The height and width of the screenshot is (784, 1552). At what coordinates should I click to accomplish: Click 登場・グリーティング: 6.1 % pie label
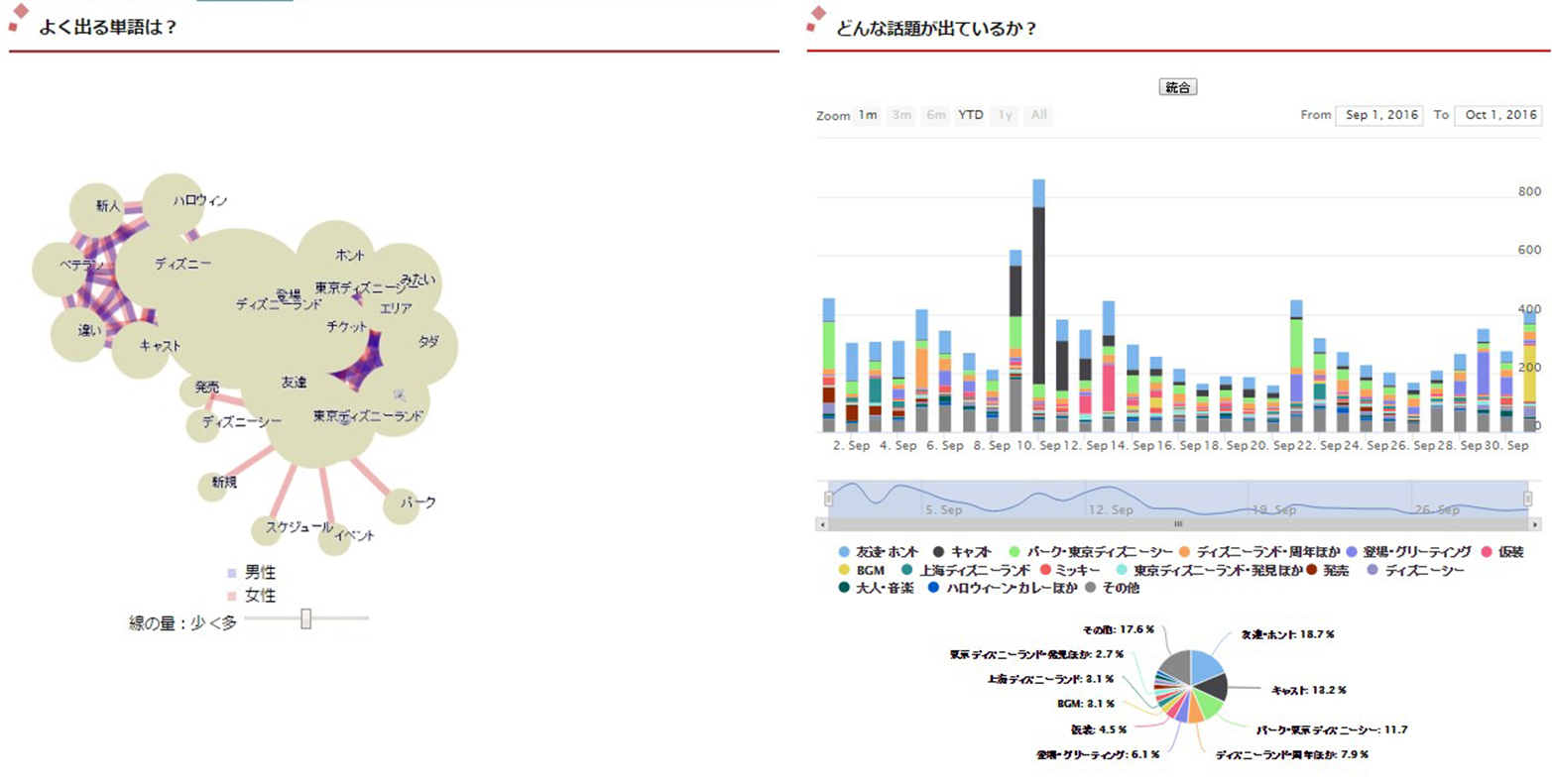pyautogui.click(x=1099, y=754)
